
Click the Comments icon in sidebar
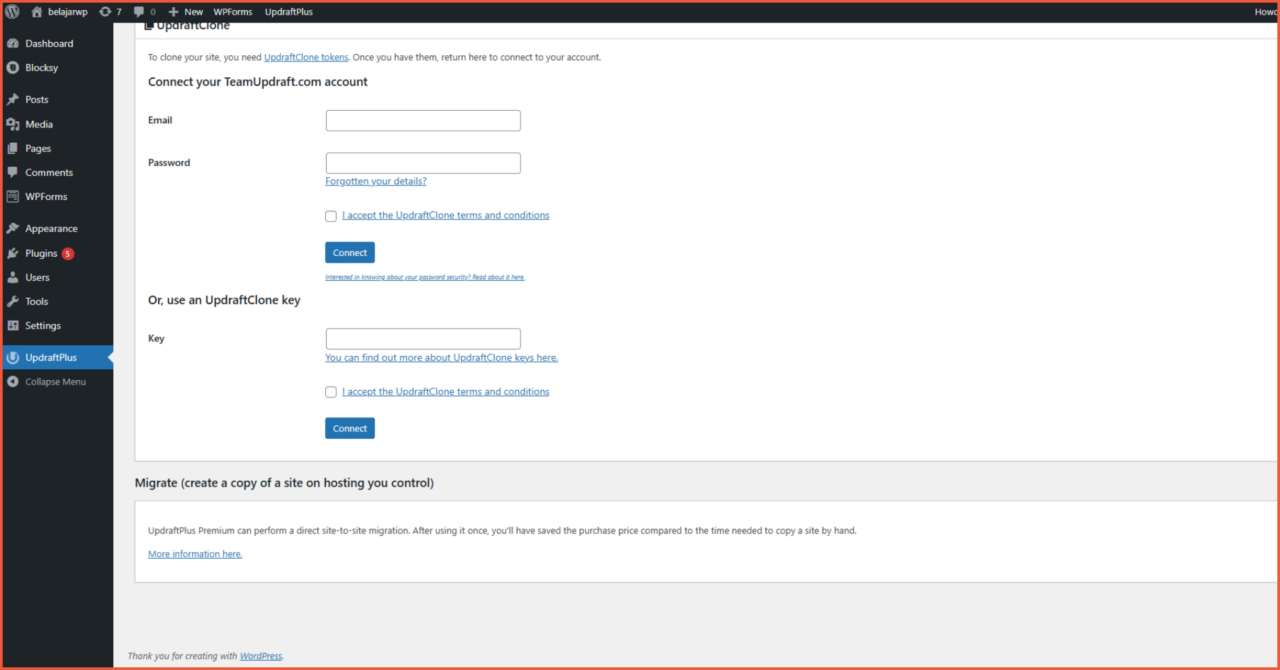13,172
